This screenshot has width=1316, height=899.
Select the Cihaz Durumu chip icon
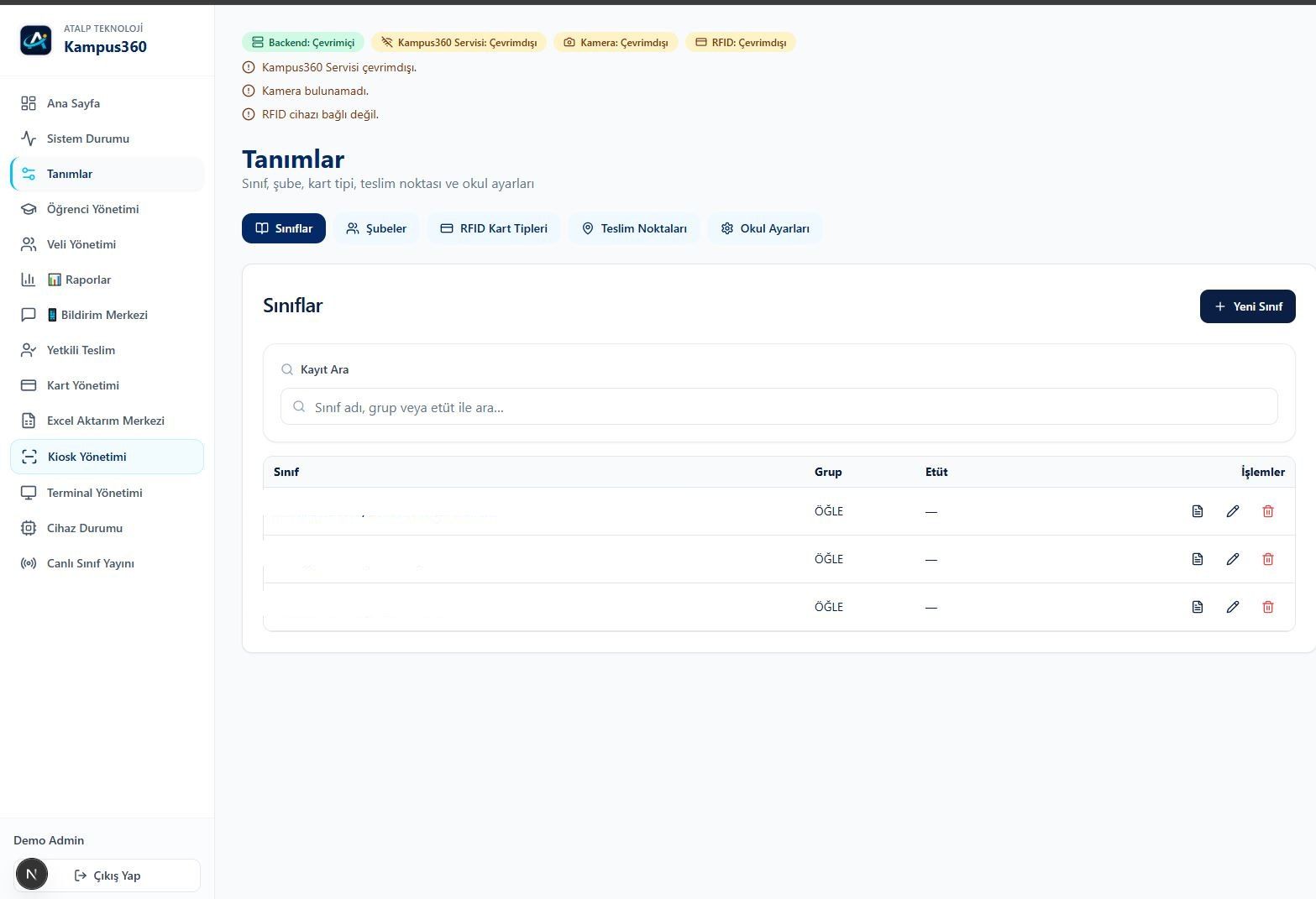point(29,528)
